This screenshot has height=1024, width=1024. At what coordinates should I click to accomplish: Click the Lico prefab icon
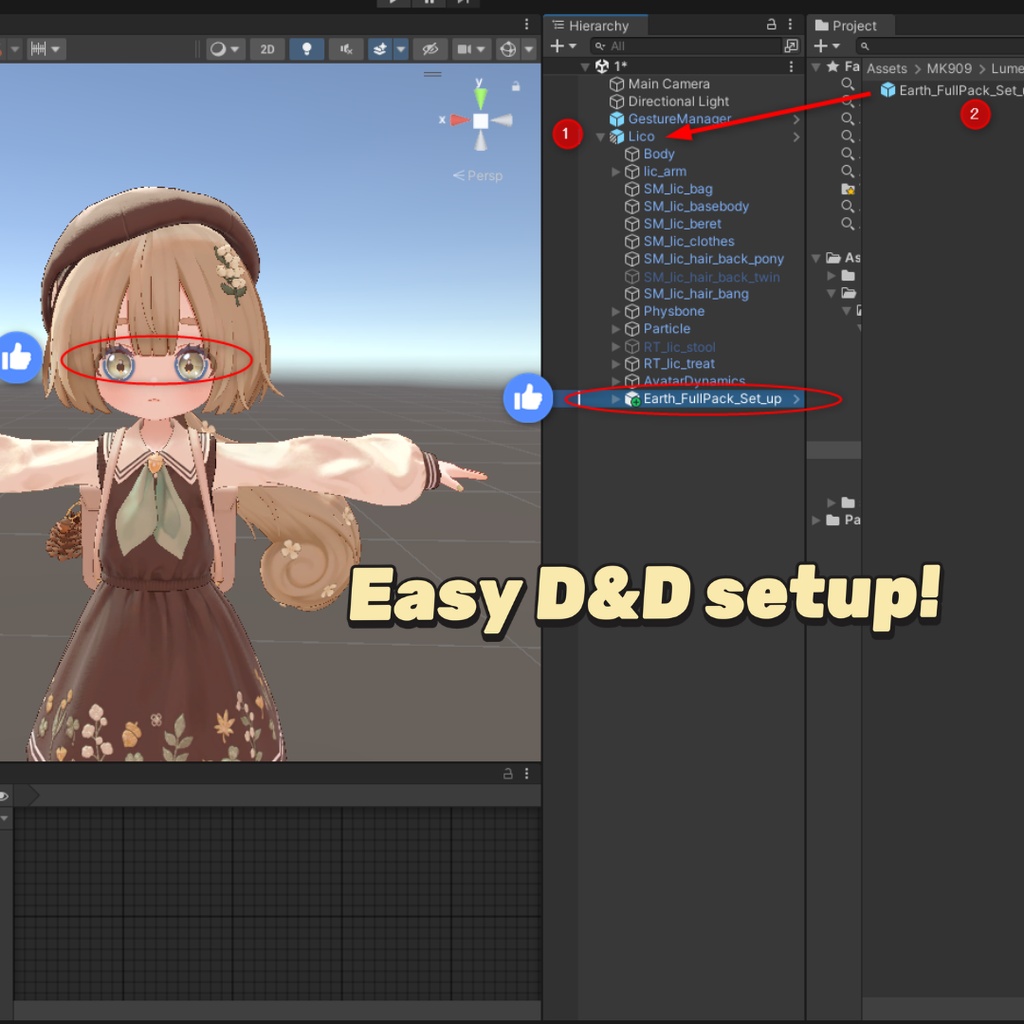(616, 136)
